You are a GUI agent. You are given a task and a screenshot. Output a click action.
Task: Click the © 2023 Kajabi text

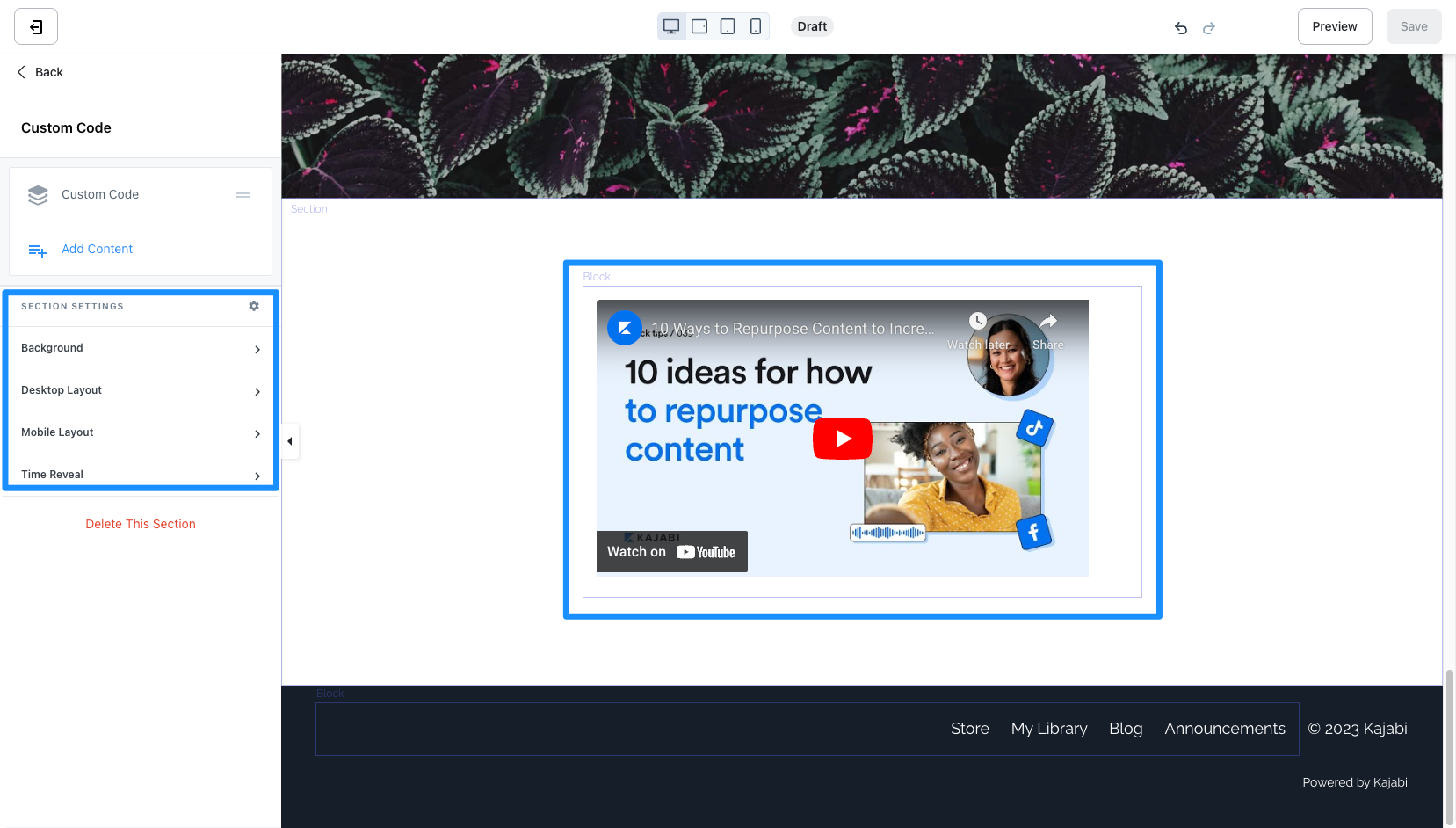pyautogui.click(x=1358, y=729)
